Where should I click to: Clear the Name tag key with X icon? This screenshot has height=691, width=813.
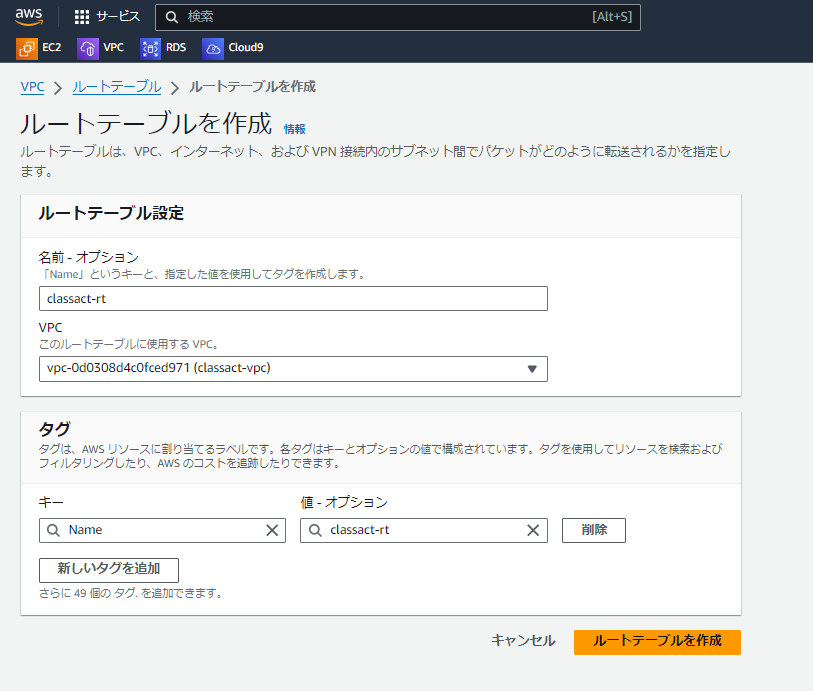(x=272, y=530)
